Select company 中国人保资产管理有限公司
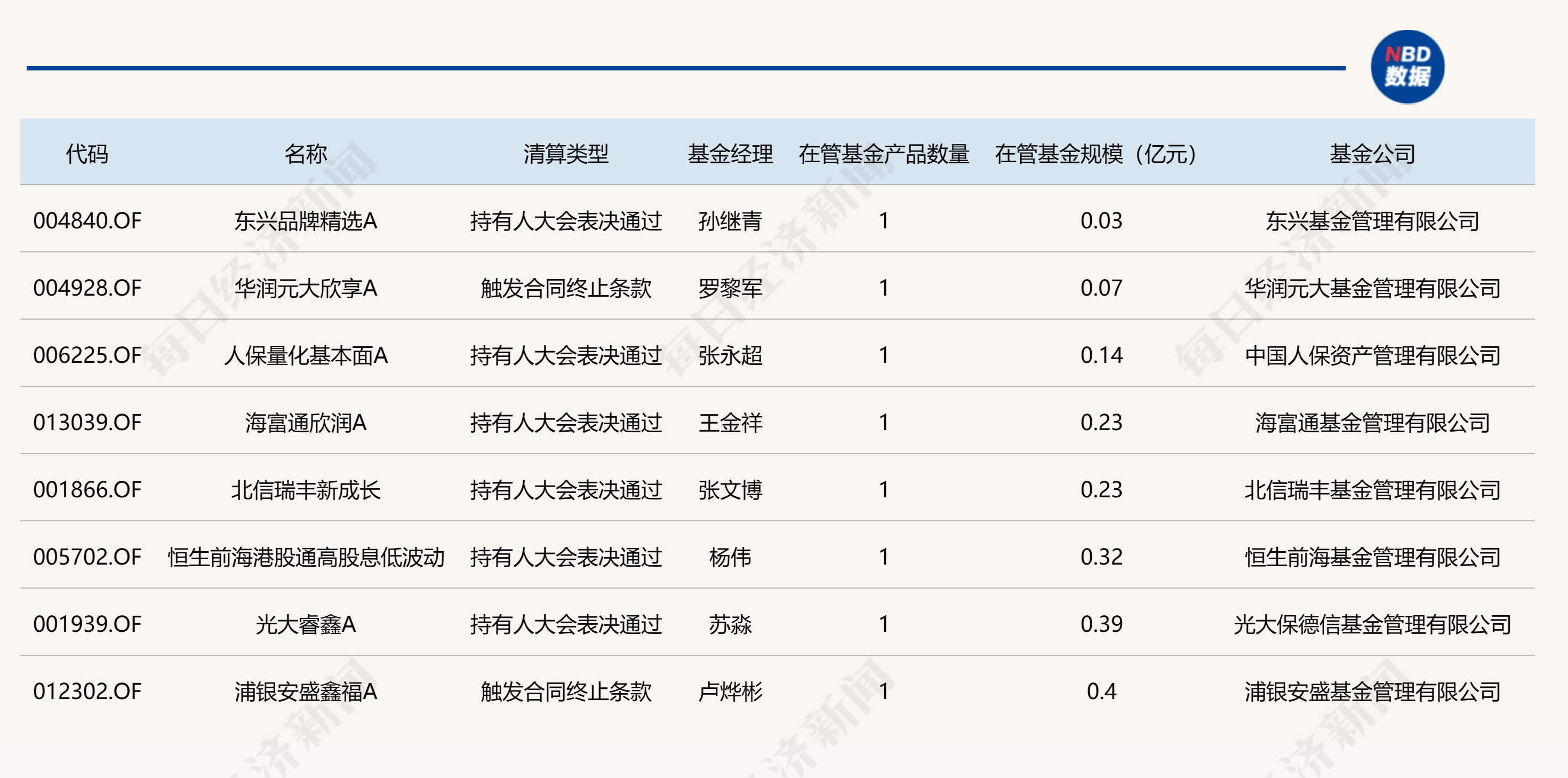Viewport: 1568px width, 778px height. [1373, 355]
